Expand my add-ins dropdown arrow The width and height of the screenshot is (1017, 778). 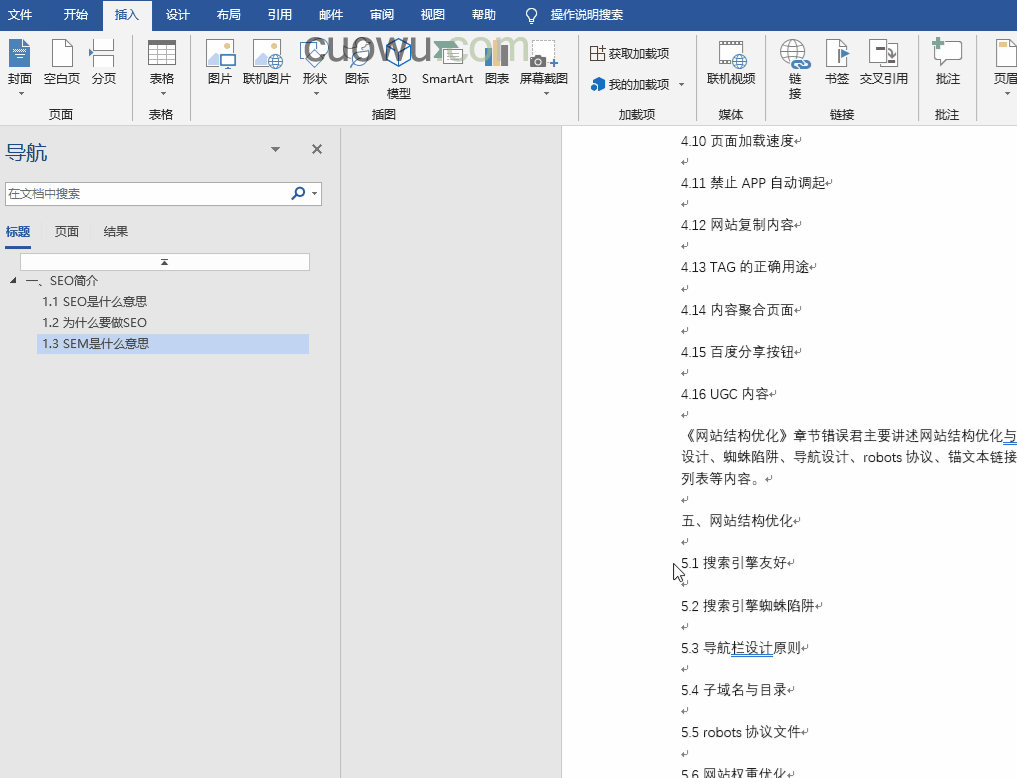point(681,84)
